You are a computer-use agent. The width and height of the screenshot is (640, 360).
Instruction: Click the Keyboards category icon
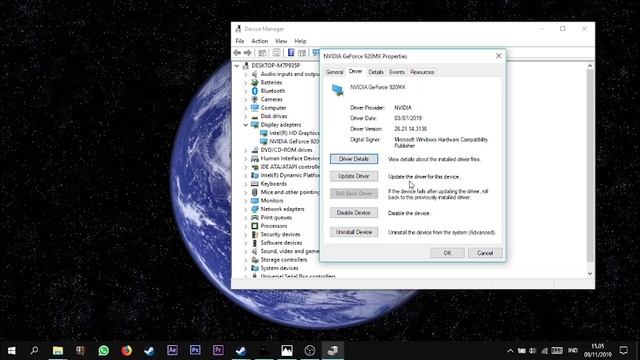tap(255, 184)
